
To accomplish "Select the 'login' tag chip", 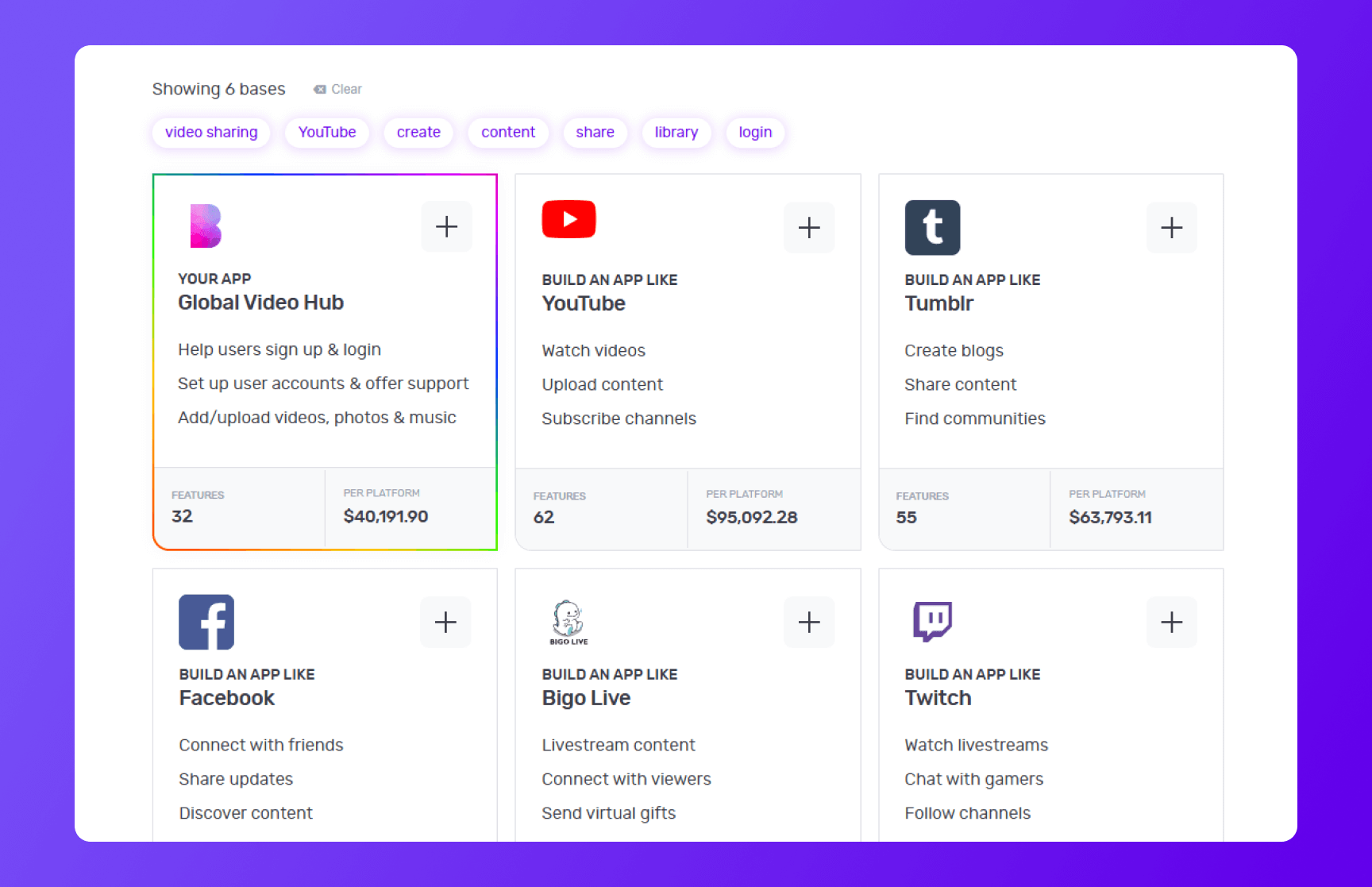I will [755, 133].
